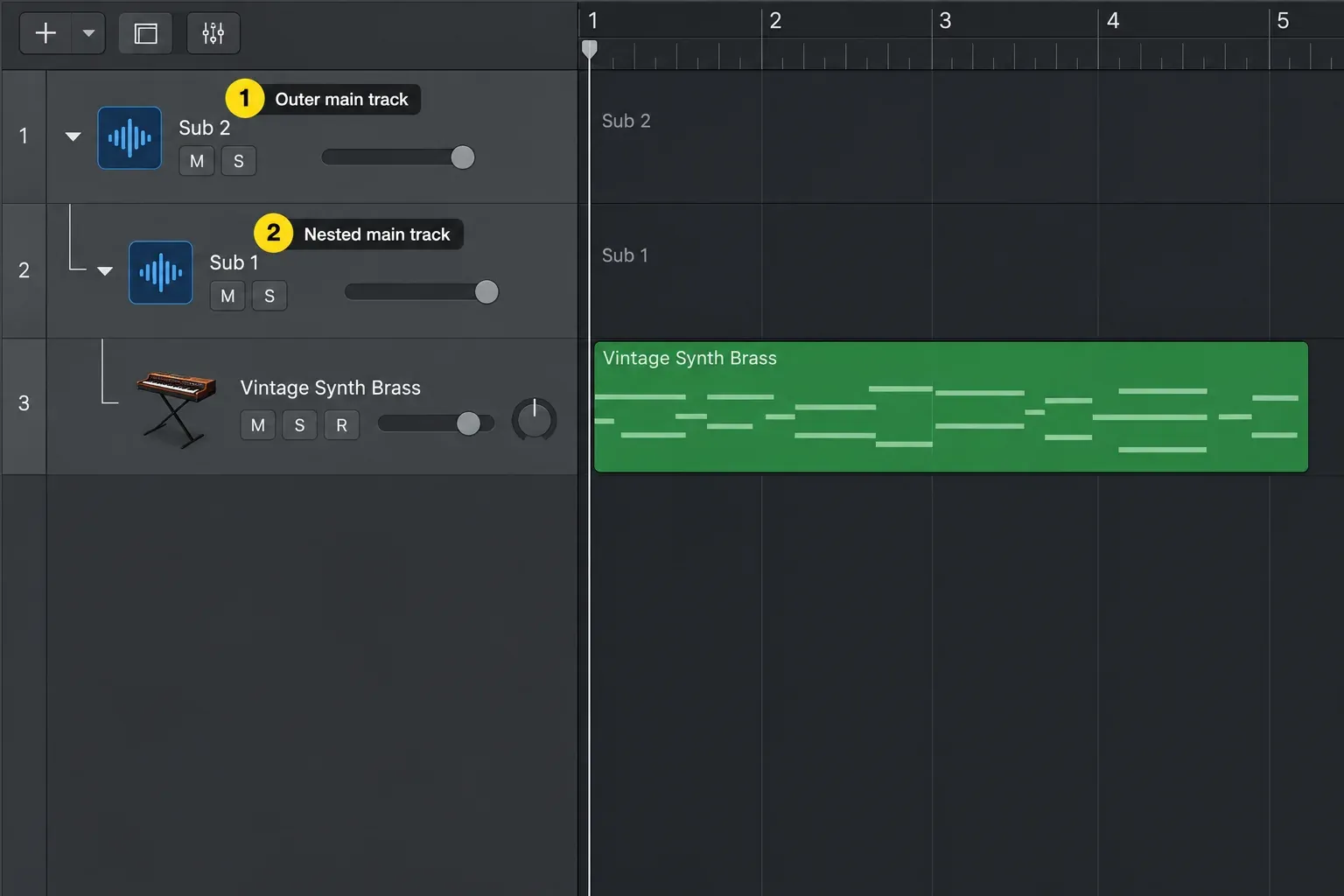Select the Vintage Synth Brass track name

[x=331, y=388]
